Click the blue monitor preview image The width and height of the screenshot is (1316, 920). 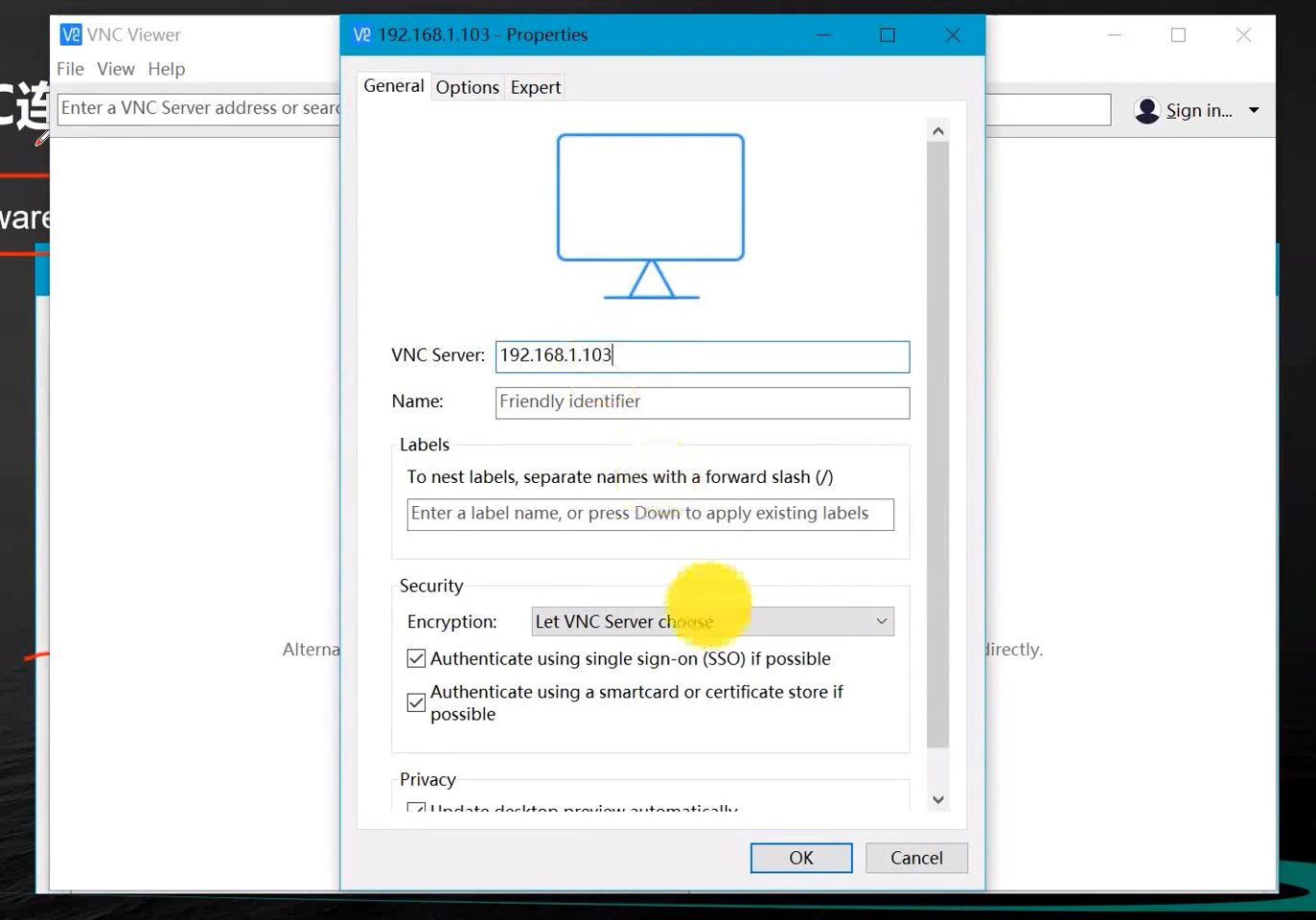click(x=651, y=217)
